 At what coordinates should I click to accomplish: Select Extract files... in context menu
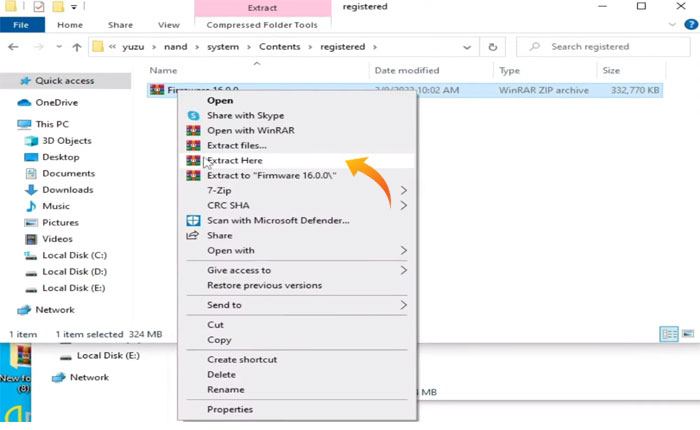tap(236, 145)
